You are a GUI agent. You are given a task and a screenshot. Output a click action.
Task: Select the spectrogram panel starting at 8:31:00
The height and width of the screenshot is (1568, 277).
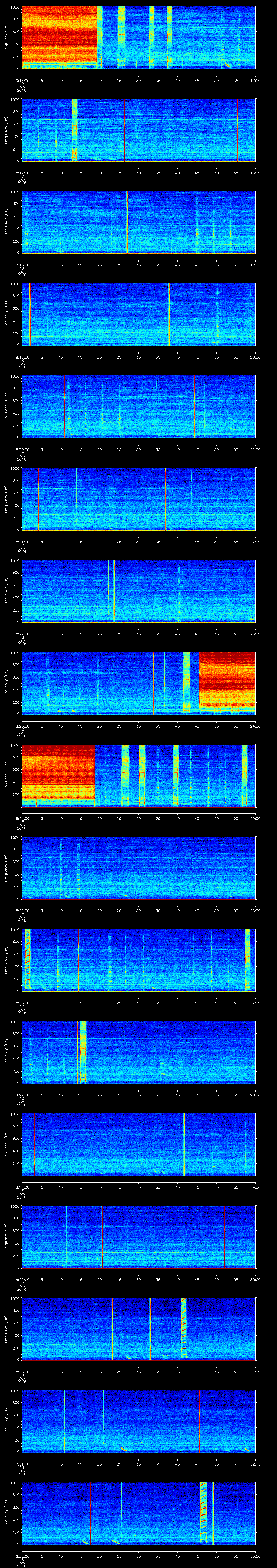(138, 1421)
